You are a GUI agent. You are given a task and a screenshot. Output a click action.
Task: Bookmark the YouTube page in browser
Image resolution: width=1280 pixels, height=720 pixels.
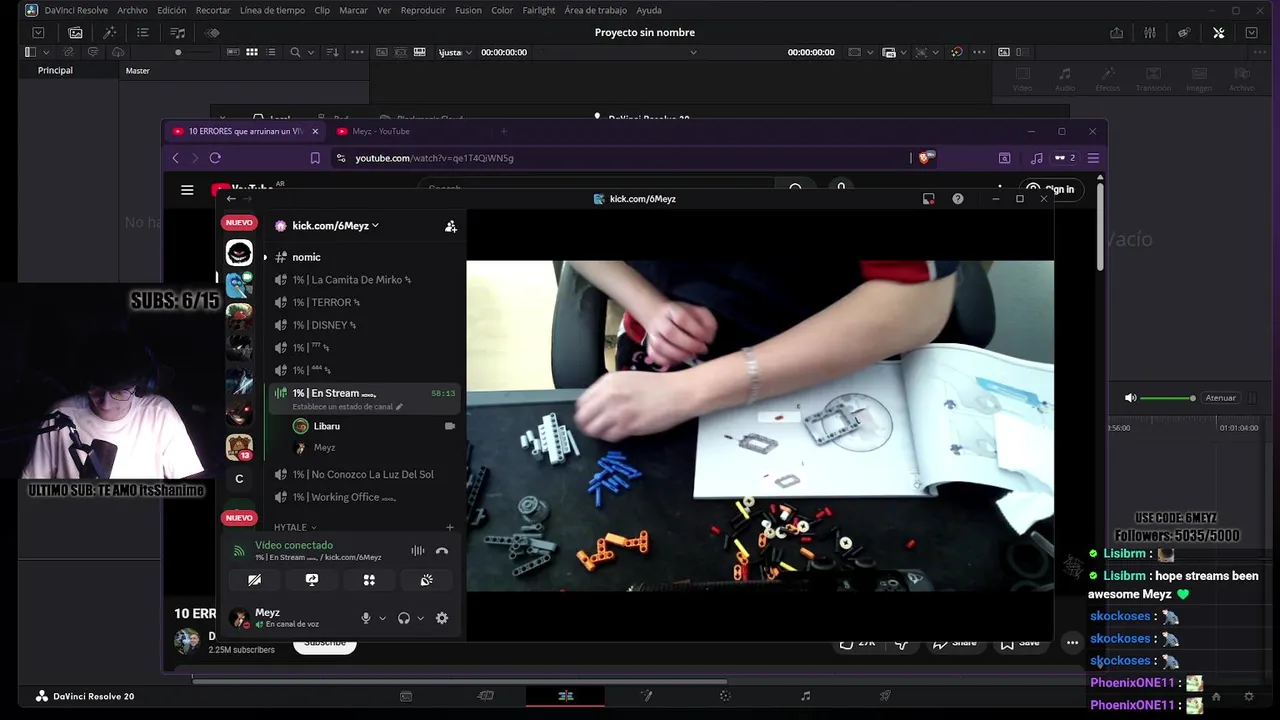coord(315,158)
